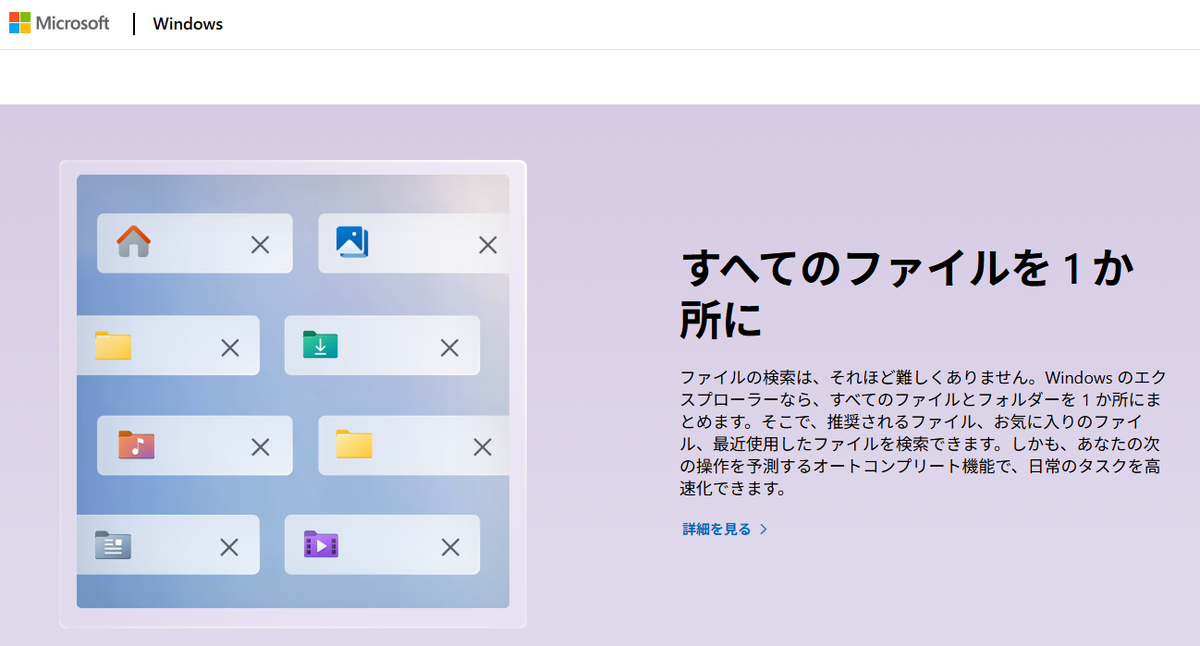
Task: Click the gray Documents folder icon
Action: coord(113,545)
